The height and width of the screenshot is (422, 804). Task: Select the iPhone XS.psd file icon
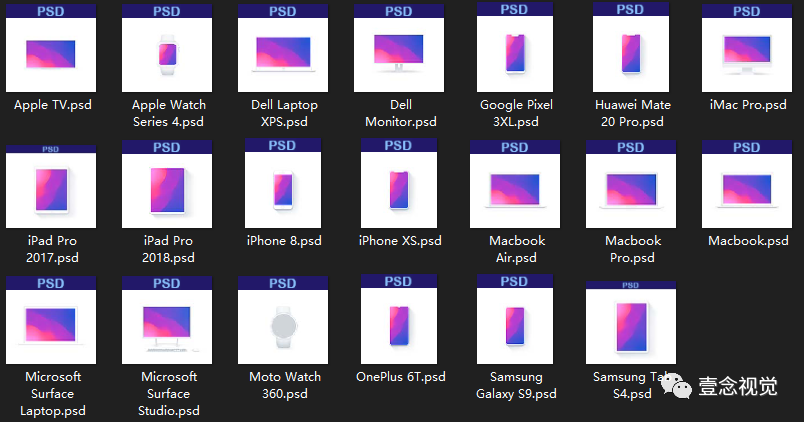(399, 183)
